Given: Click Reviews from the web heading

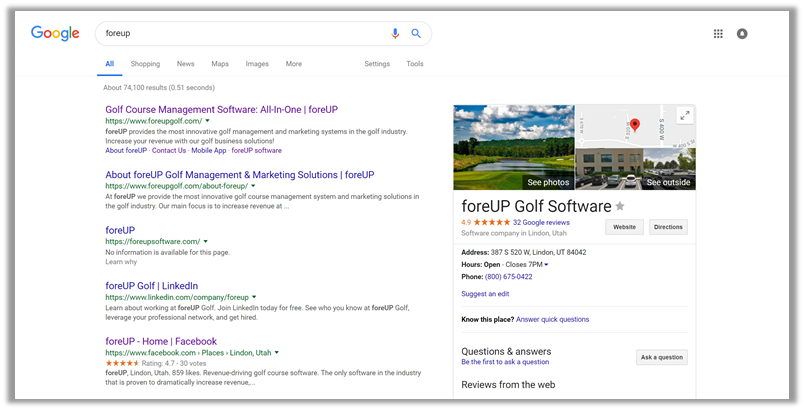Looking at the screenshot, I should pos(508,385).
